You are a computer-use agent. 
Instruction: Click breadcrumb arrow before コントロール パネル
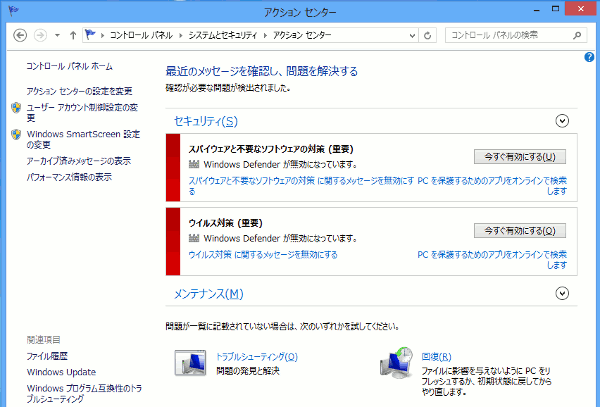(x=103, y=36)
